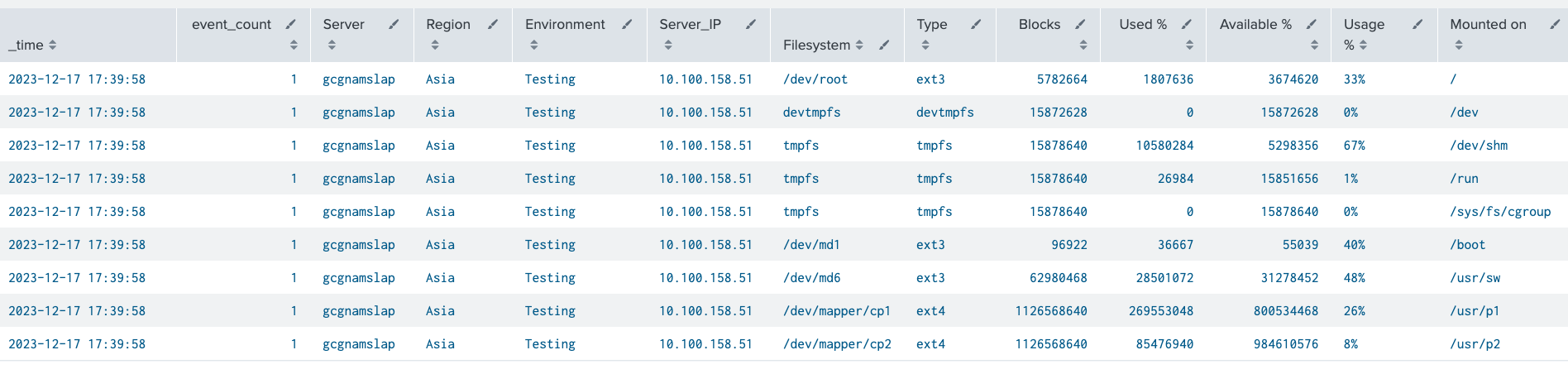Click the Available % column pencil icon

click(x=1311, y=25)
